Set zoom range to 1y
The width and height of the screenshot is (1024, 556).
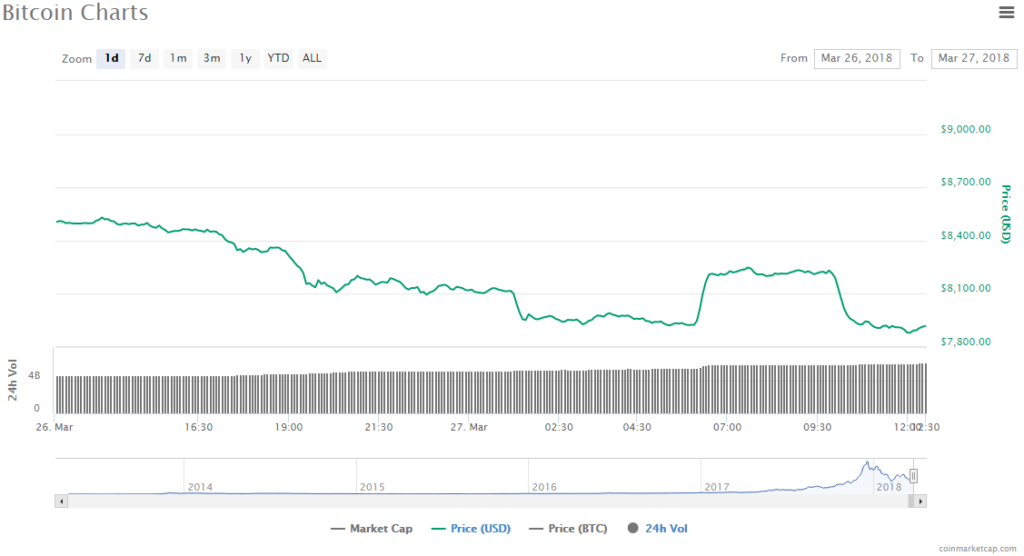(245, 58)
